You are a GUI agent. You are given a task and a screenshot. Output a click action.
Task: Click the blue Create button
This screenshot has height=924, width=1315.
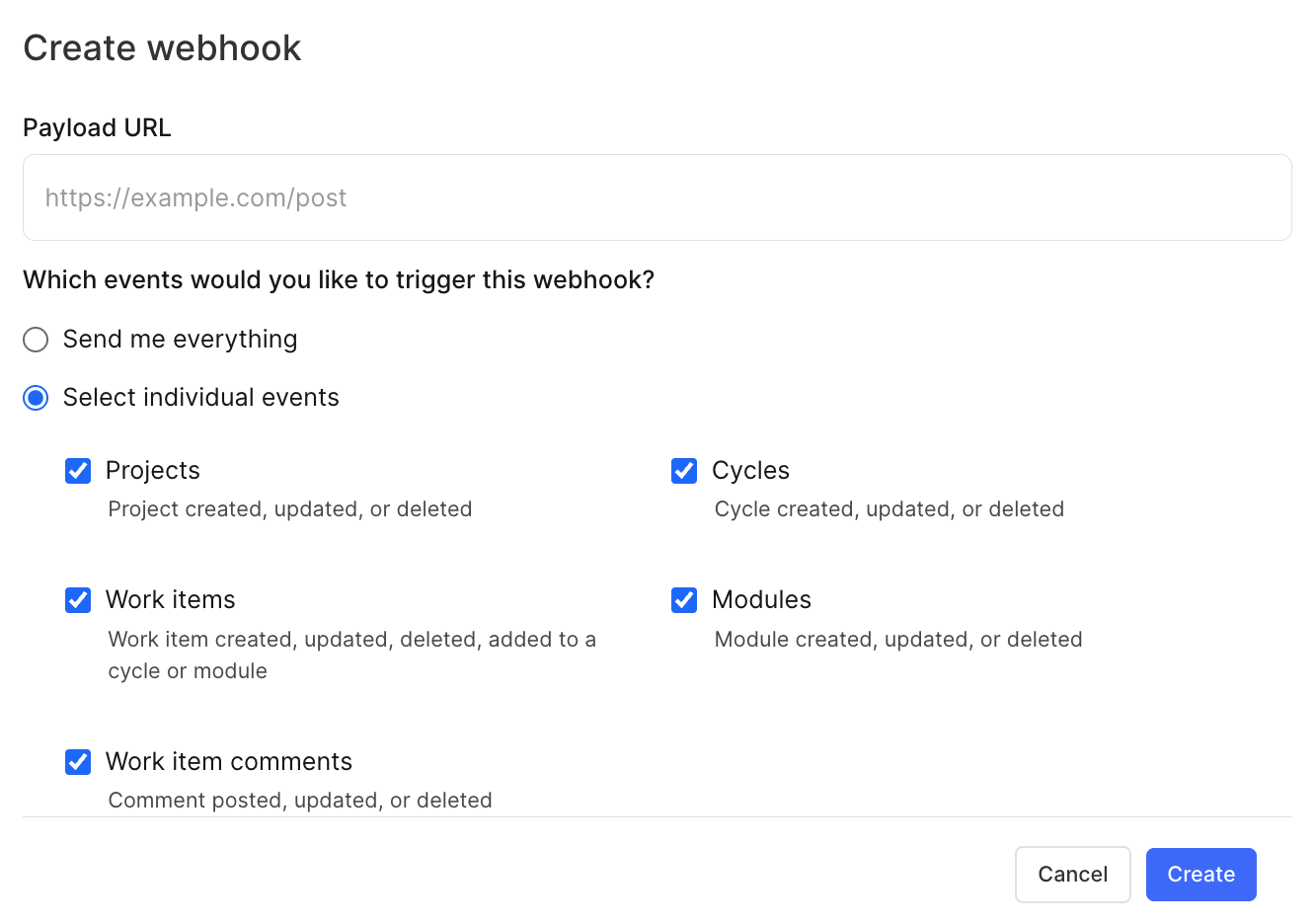click(1200, 875)
